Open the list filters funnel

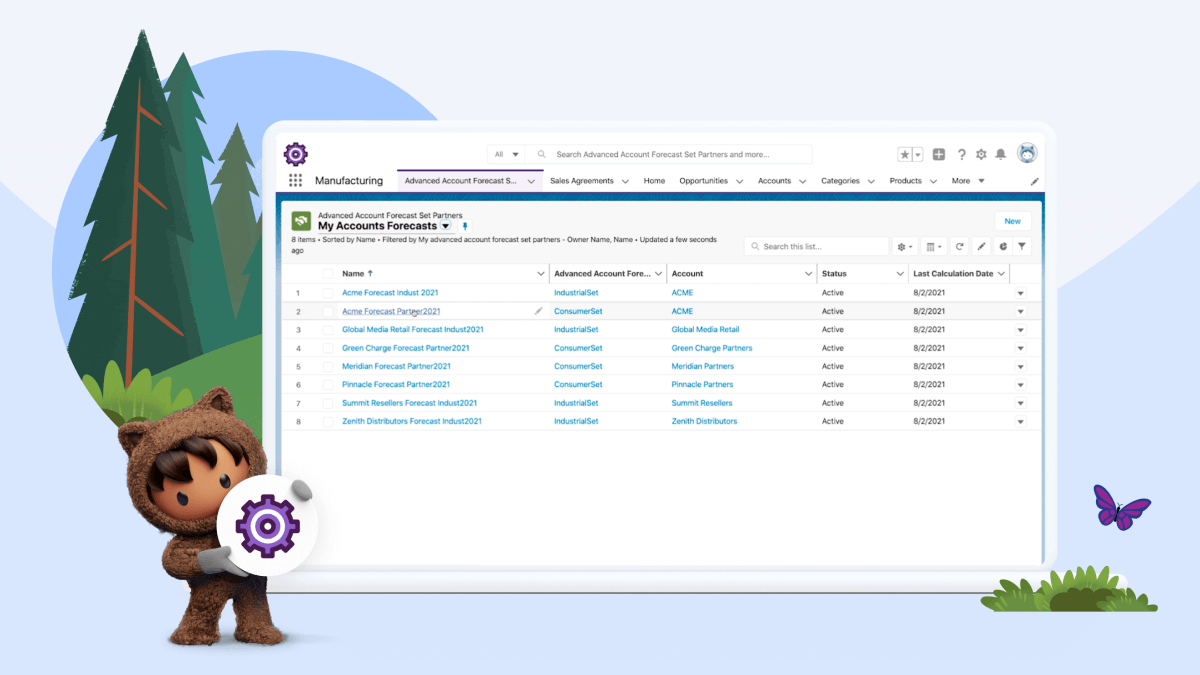(x=1022, y=246)
